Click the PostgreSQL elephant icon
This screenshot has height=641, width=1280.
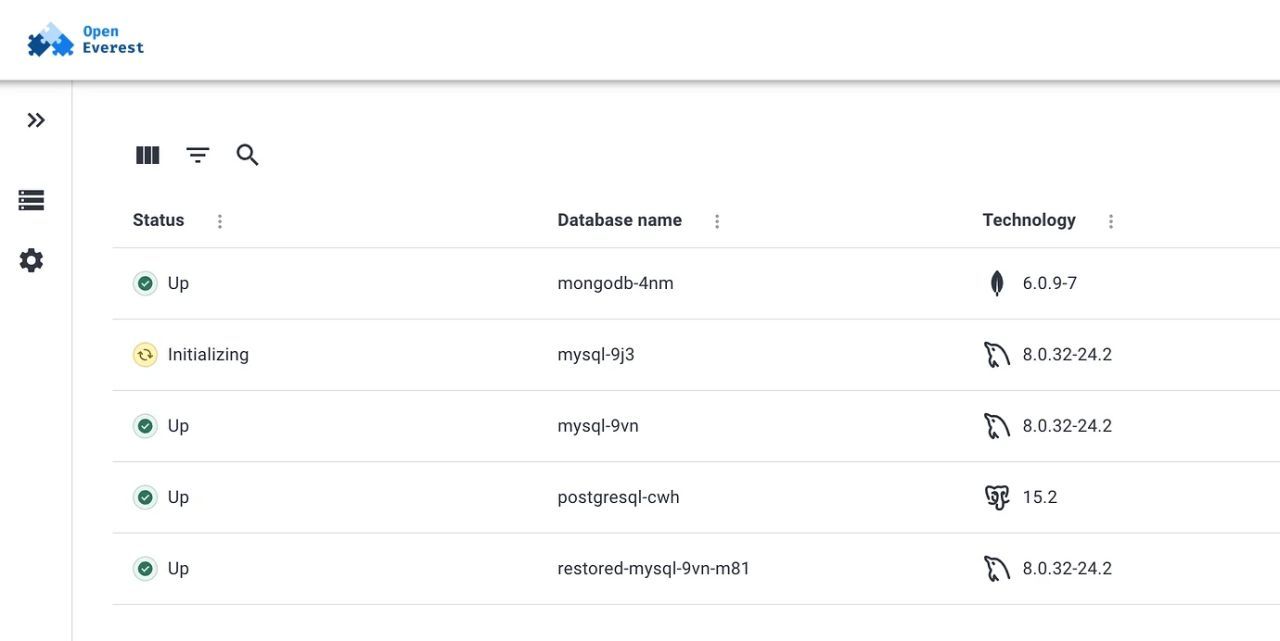(997, 497)
